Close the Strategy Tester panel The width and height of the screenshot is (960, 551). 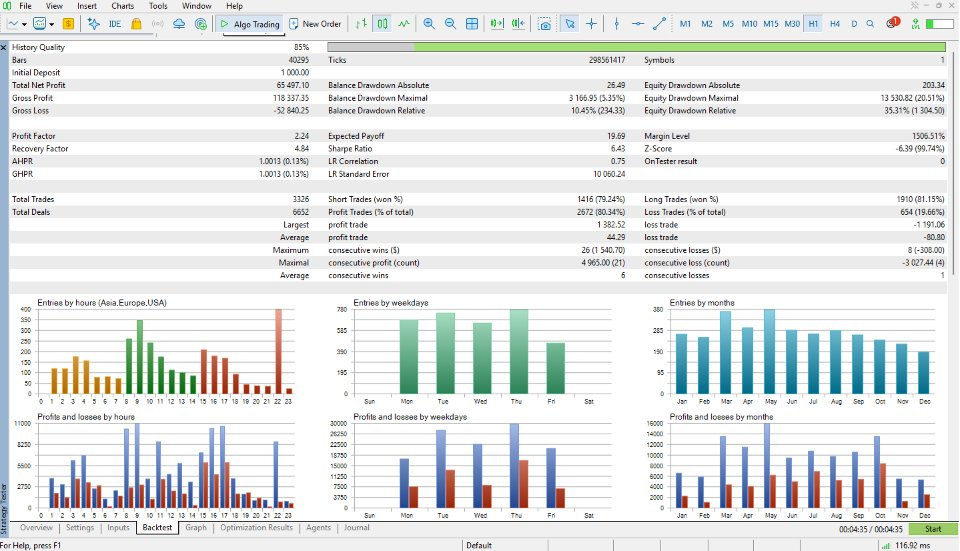click(4, 47)
